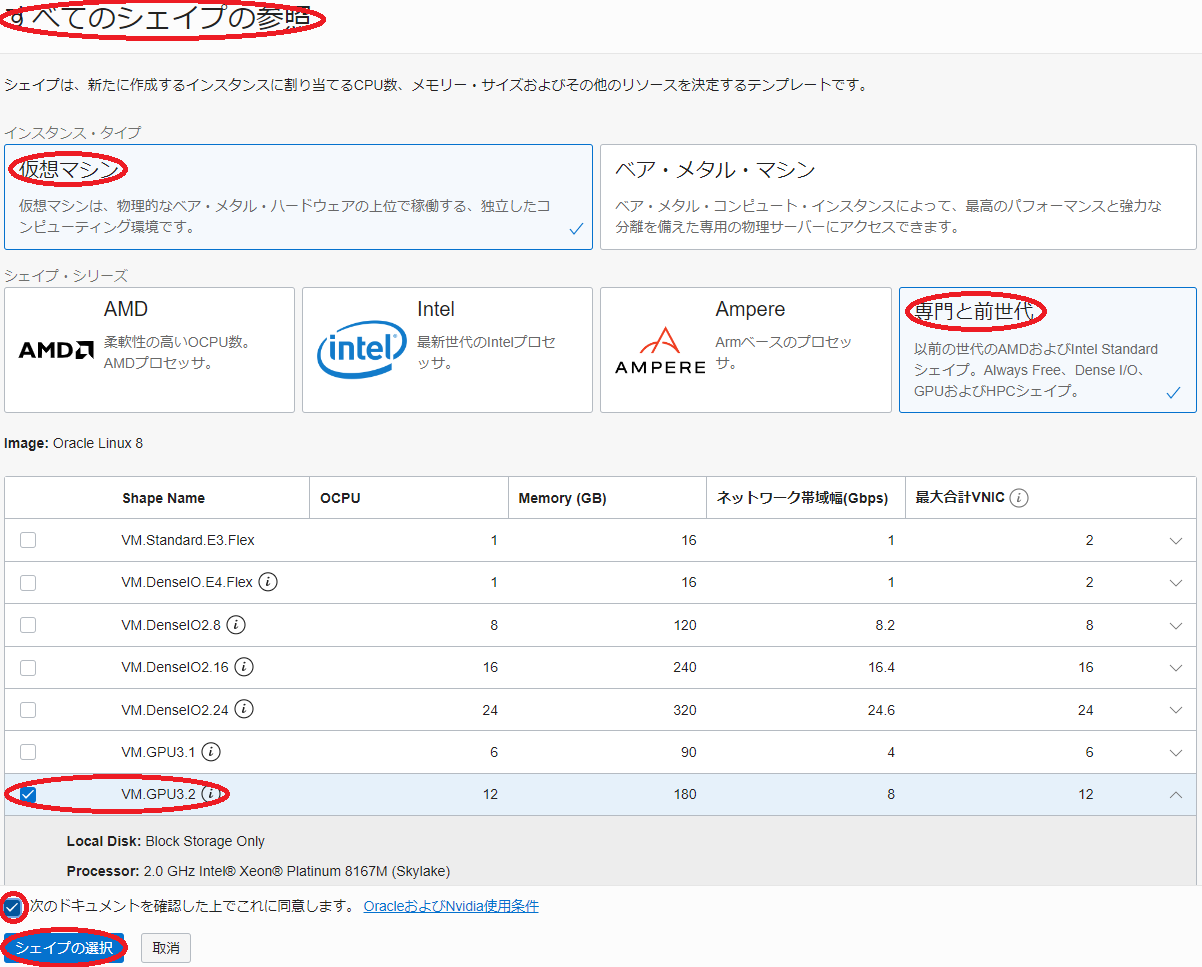
Task: Click info icon beside VM.GPU3.2
Action: [211, 794]
